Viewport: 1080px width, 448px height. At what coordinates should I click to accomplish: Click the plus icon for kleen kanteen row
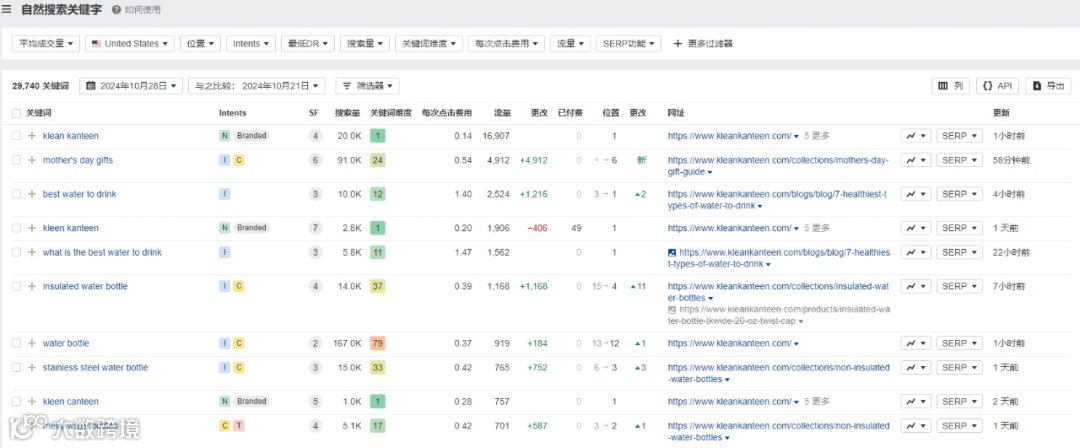click(x=32, y=227)
